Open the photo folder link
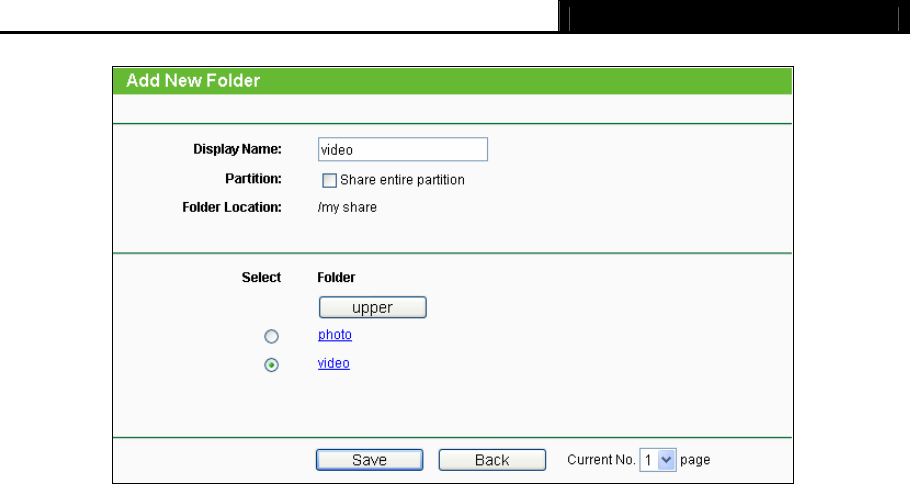 pos(335,335)
